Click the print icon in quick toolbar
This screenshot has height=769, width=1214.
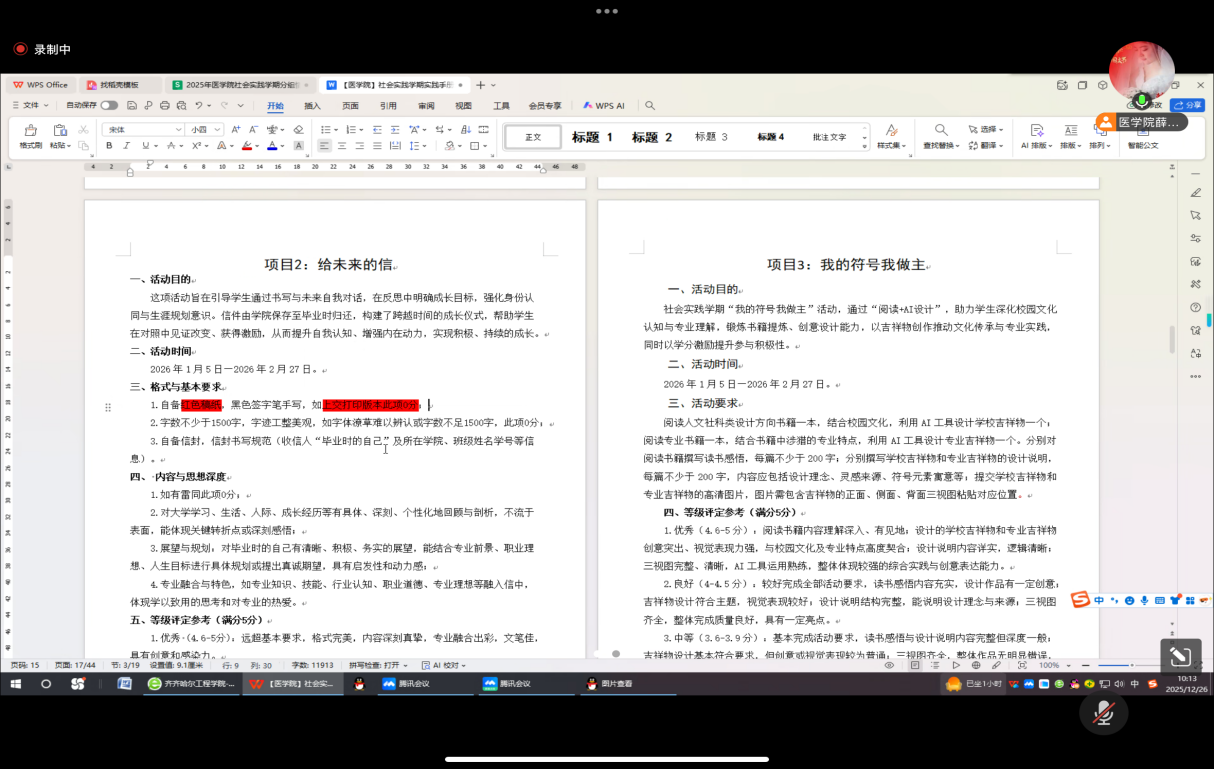pyautogui.click(x=164, y=105)
